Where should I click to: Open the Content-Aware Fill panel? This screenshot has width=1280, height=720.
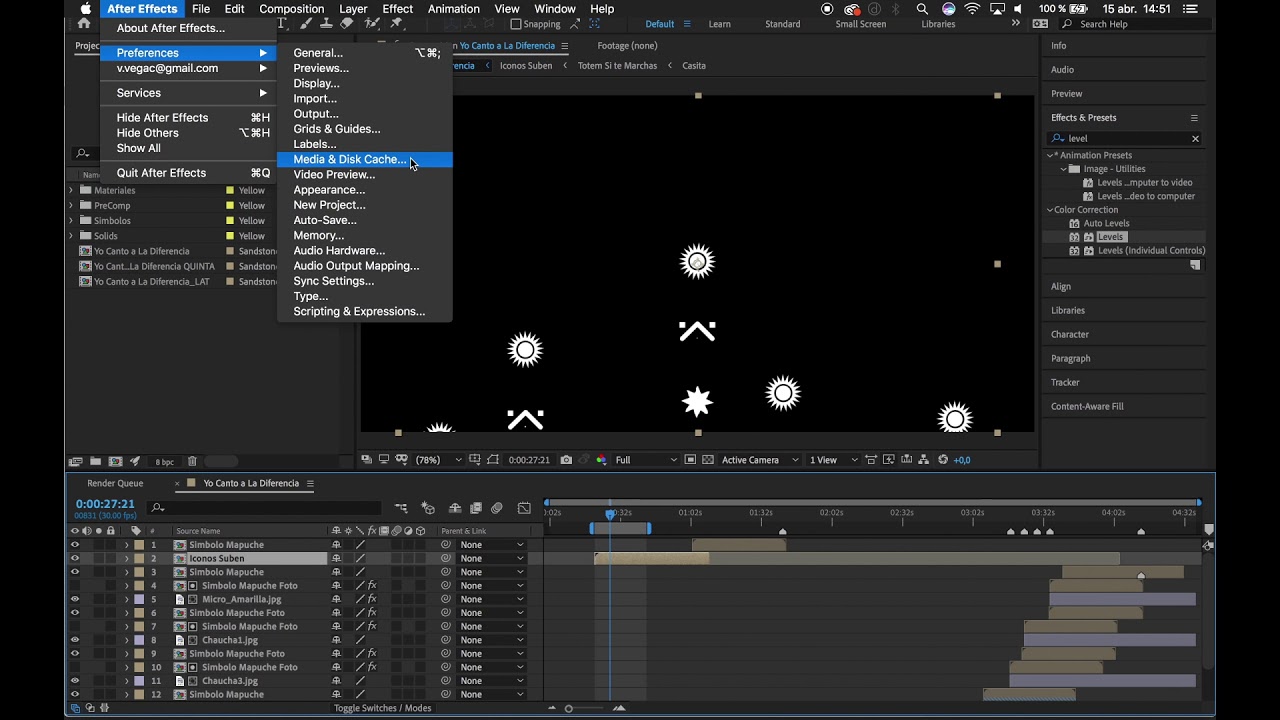click(1087, 407)
